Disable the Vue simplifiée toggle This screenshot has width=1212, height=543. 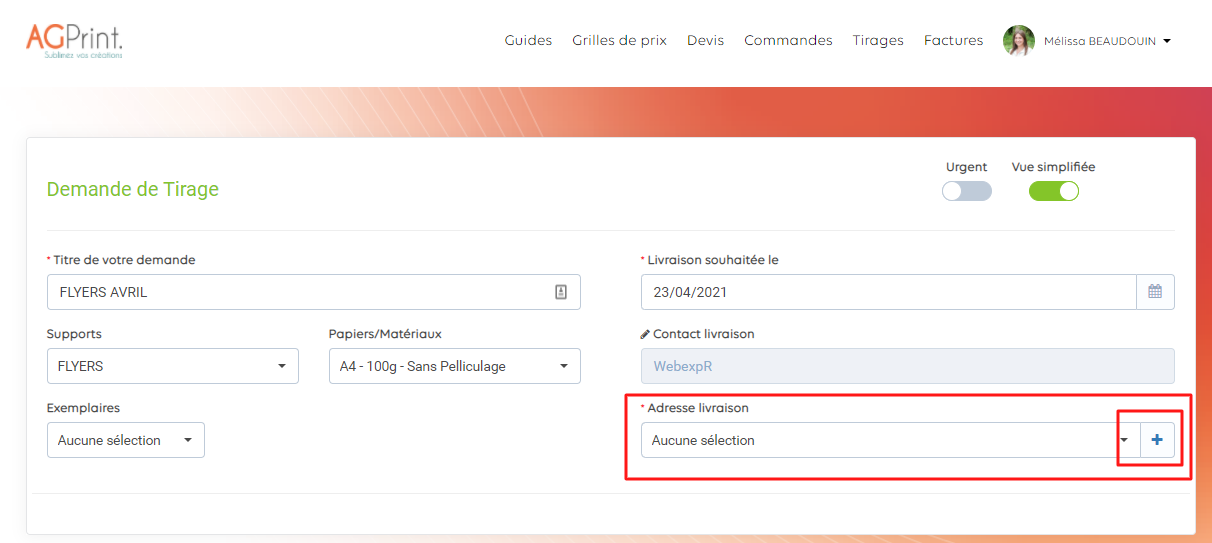tap(1054, 191)
